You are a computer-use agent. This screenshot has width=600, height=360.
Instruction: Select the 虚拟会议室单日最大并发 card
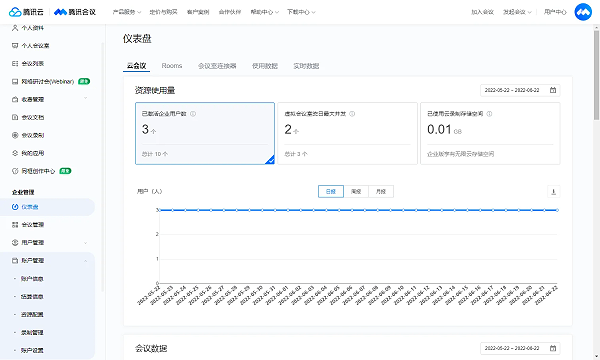click(x=347, y=134)
